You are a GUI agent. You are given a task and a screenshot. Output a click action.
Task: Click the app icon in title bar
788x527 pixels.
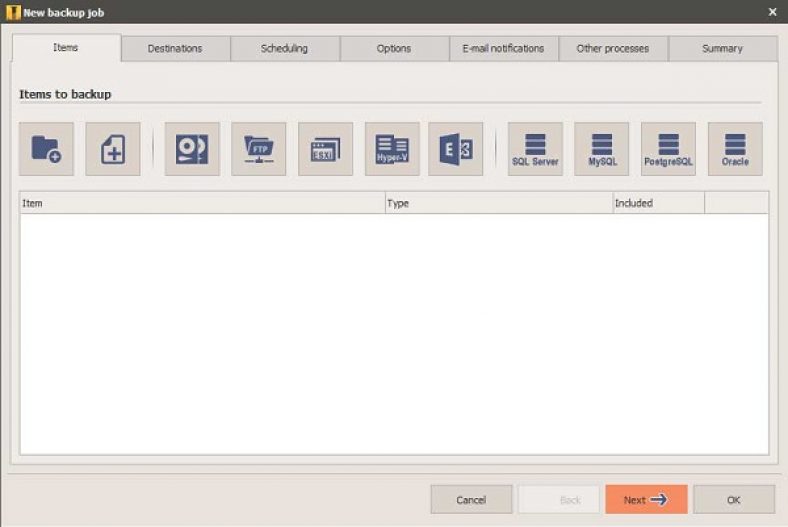point(13,12)
